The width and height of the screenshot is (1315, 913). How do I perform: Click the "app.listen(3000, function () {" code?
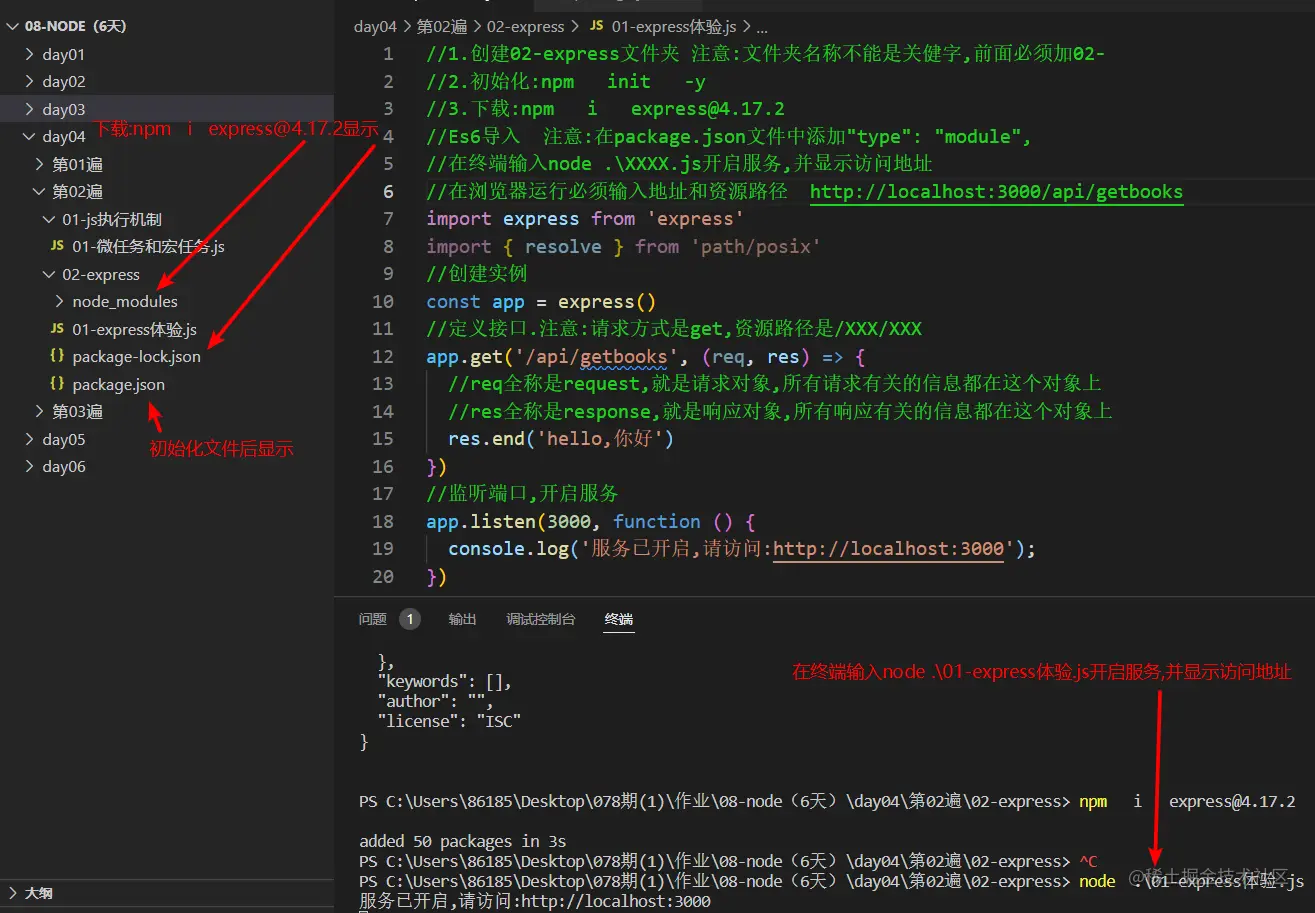click(591, 521)
